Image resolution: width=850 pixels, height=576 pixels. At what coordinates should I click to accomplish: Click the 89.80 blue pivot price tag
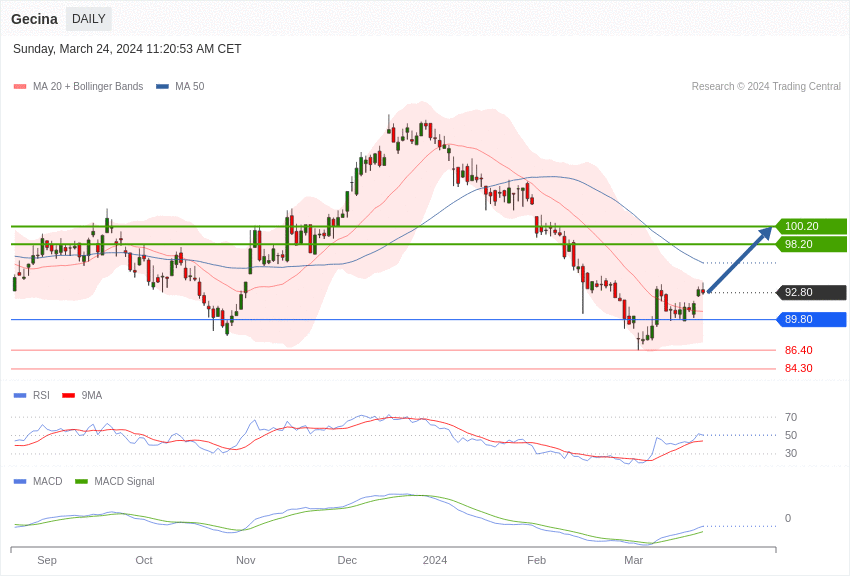click(811, 319)
